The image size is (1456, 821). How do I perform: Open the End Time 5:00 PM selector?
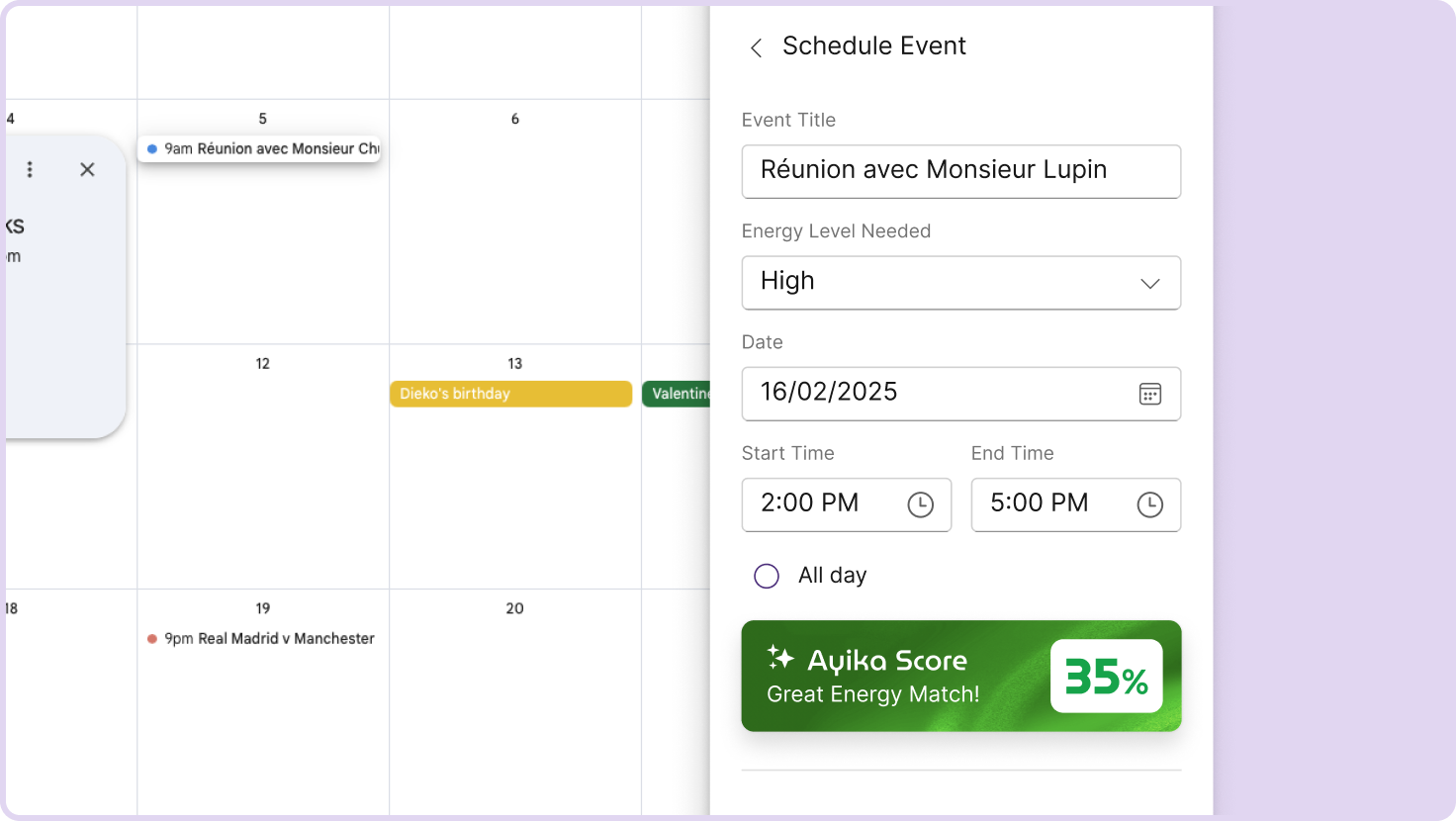tap(1055, 504)
